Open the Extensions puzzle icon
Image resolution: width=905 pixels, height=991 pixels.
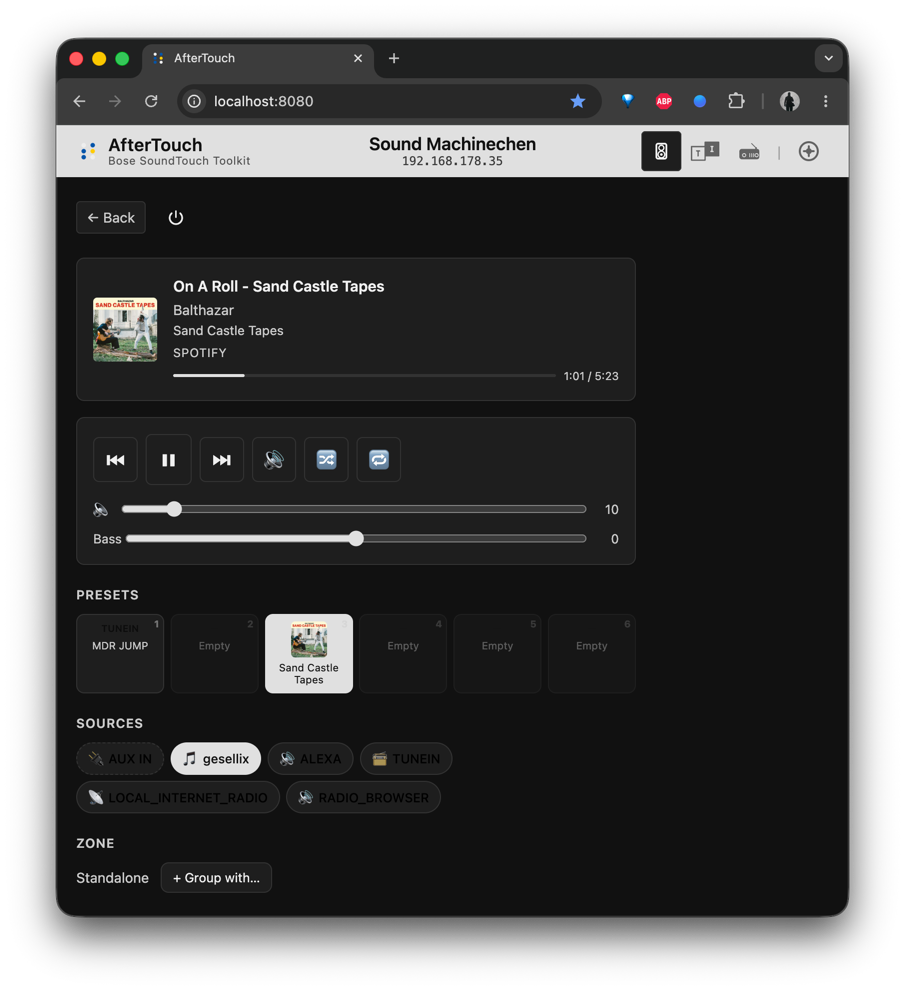click(x=736, y=101)
